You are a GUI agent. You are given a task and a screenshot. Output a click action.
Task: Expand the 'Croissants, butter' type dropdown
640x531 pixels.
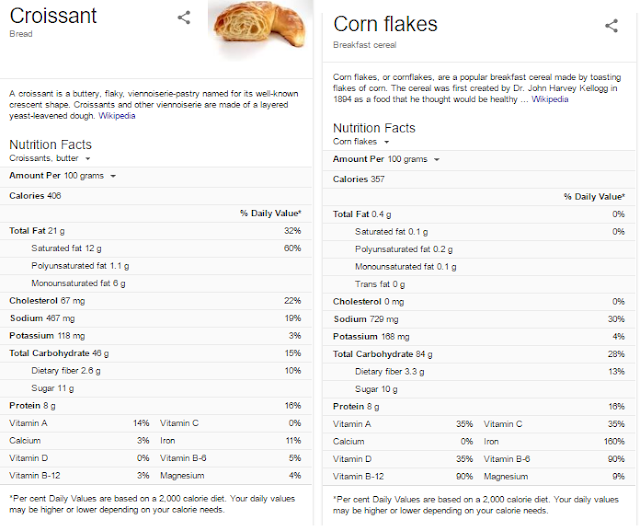point(49,158)
